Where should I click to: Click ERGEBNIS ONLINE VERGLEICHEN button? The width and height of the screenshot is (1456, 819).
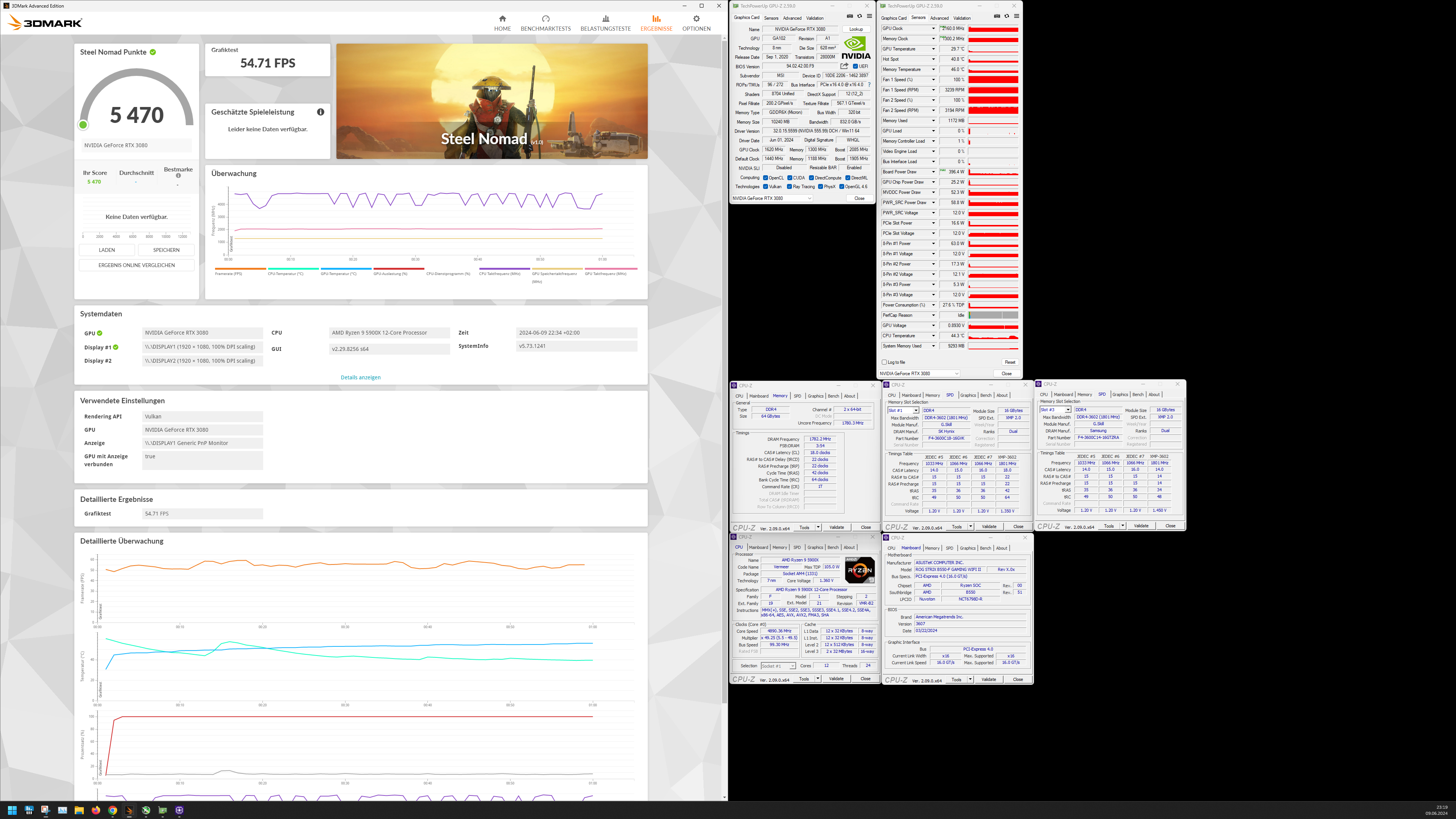[137, 265]
